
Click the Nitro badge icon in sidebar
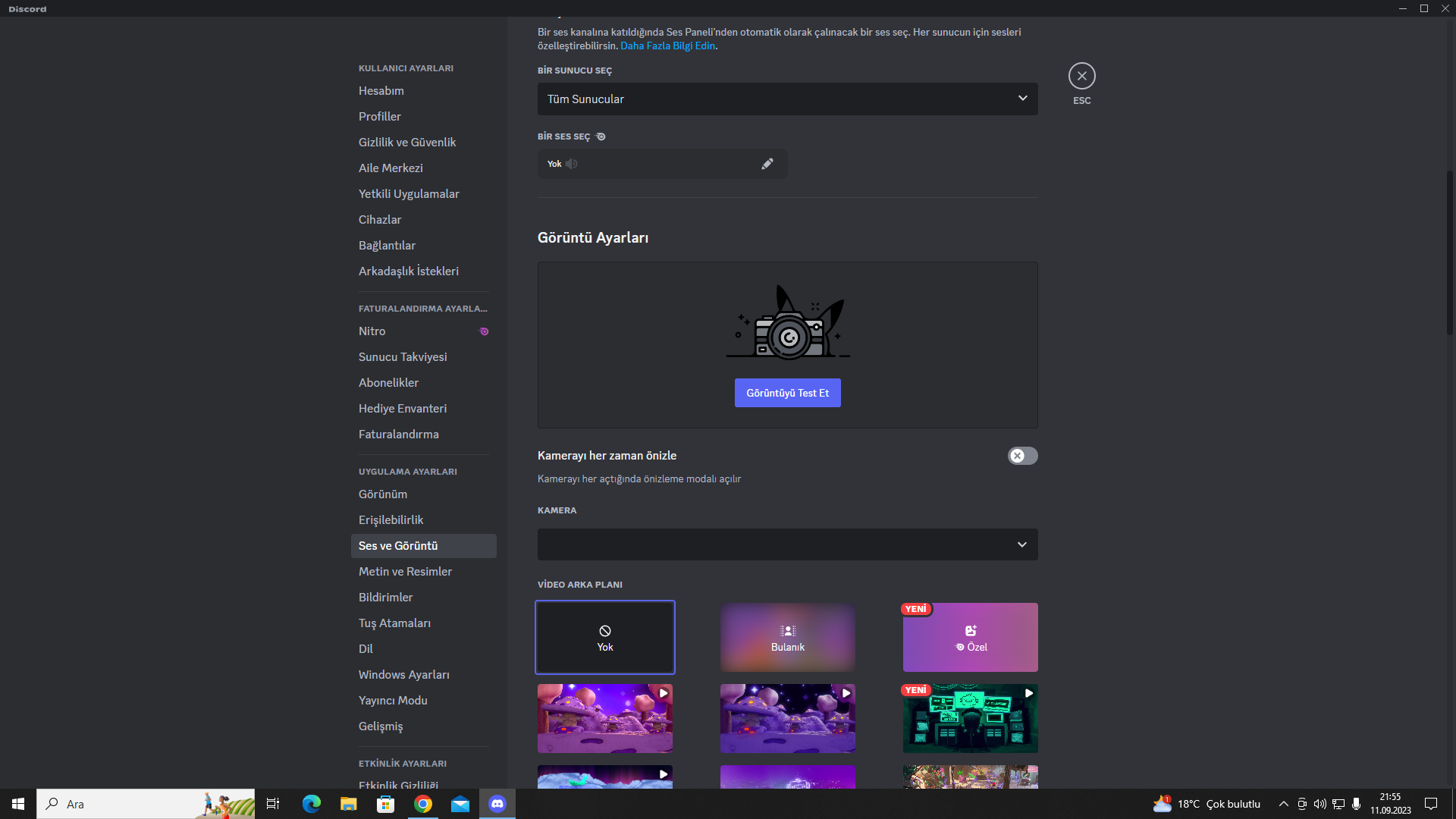[484, 331]
